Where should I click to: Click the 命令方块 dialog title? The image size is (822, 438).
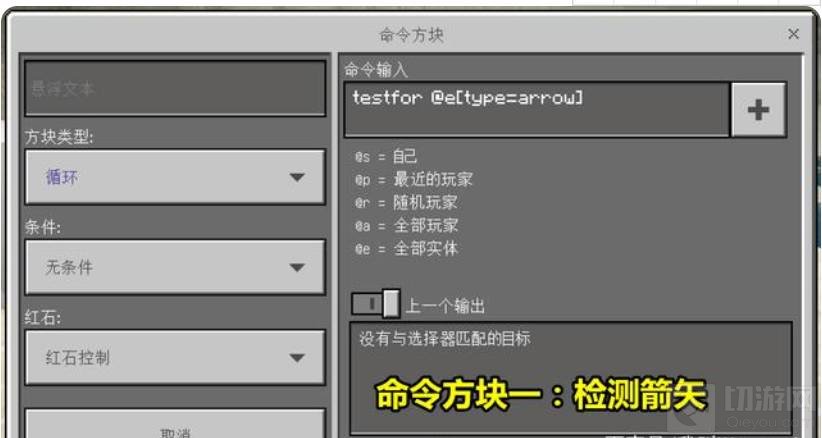[x=412, y=35]
